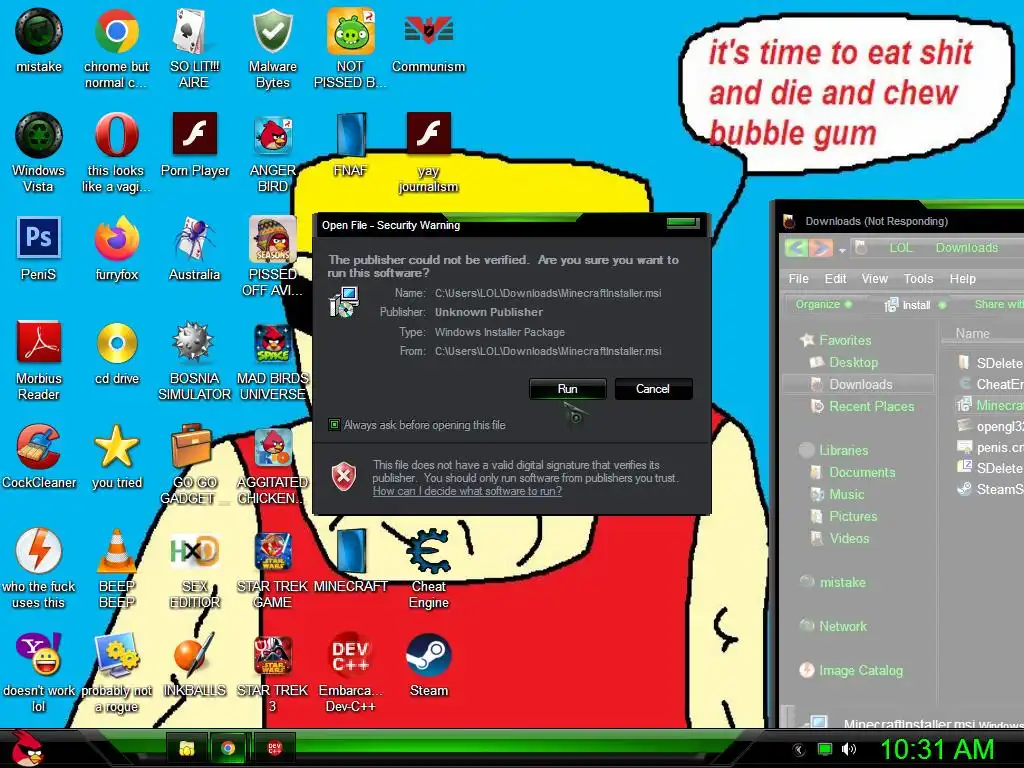Viewport: 1024px width, 768px height.
Task: Select the furryfox Firefox desktop icon
Action: (x=116, y=249)
